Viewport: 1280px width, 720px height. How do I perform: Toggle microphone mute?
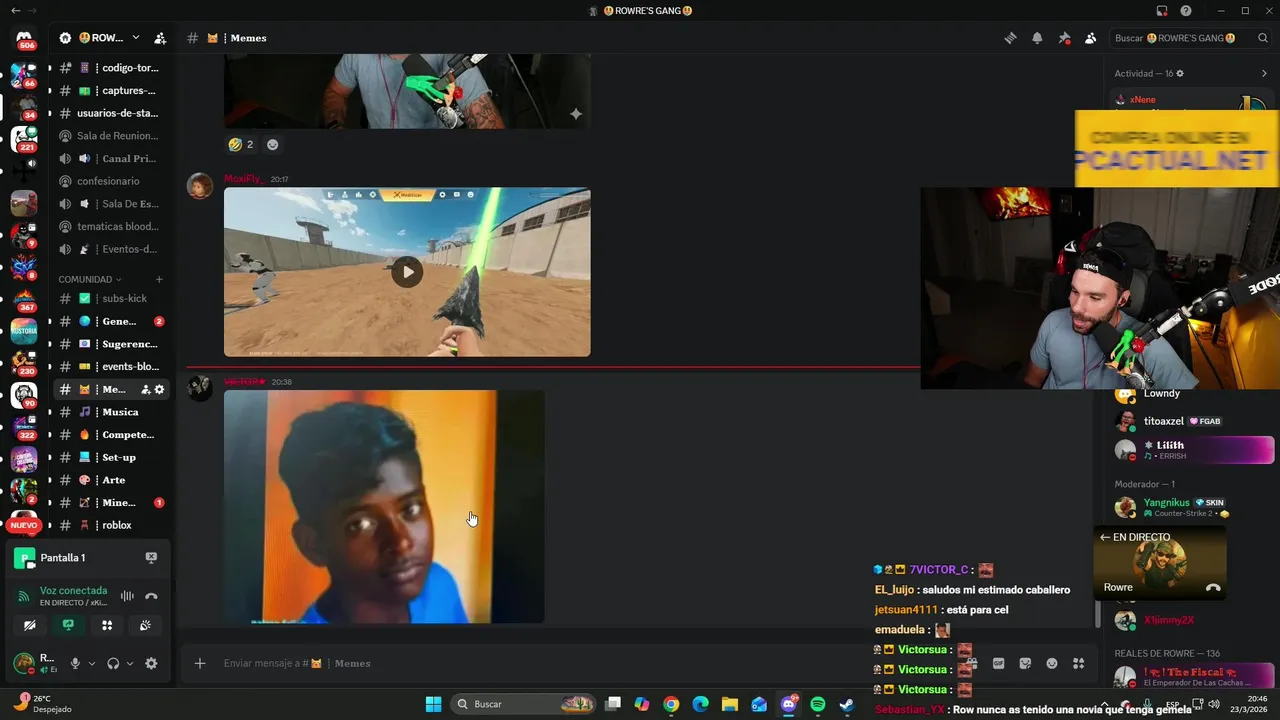click(x=75, y=663)
